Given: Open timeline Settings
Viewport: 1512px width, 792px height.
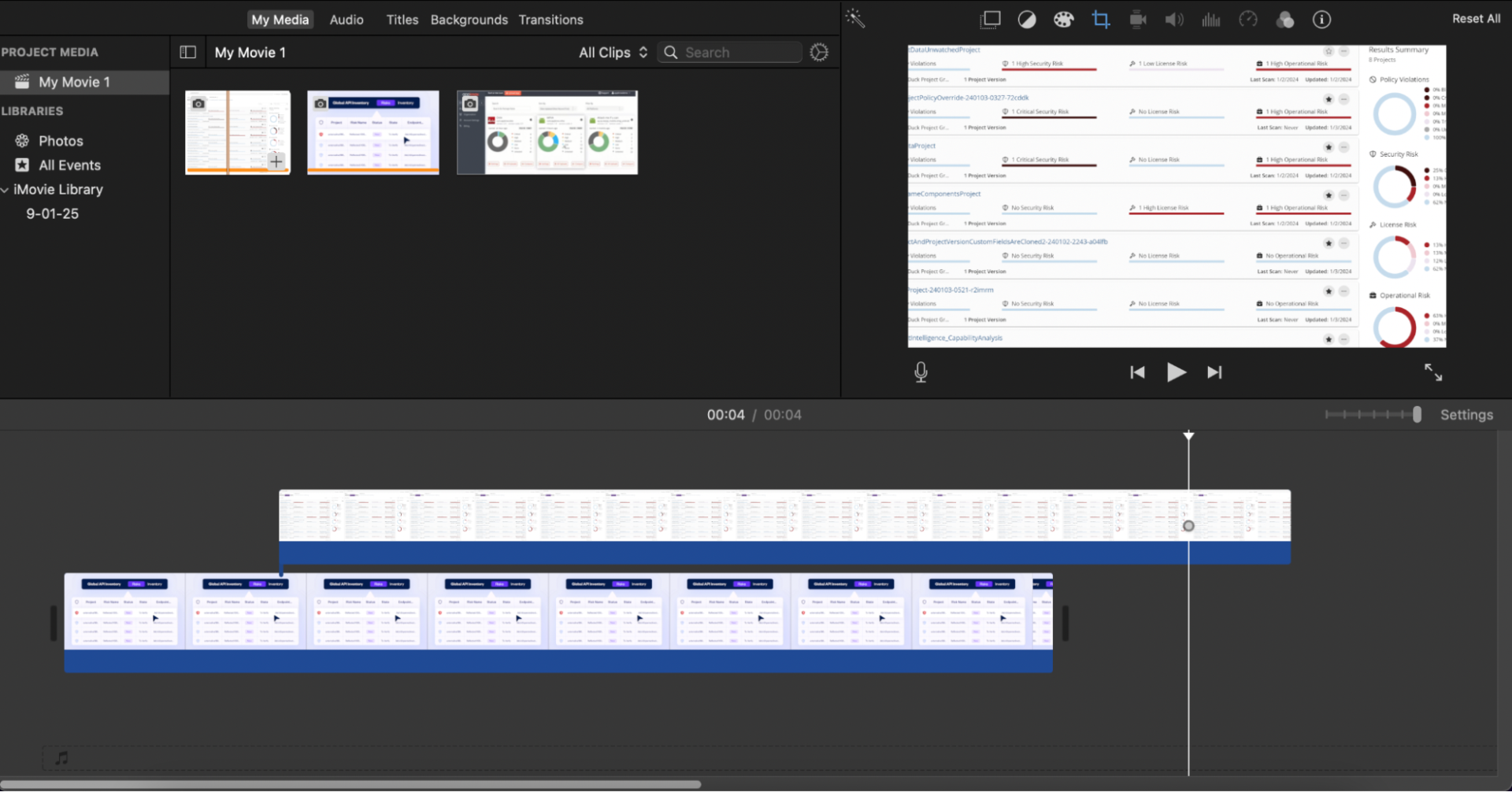Looking at the screenshot, I should pyautogui.click(x=1466, y=414).
